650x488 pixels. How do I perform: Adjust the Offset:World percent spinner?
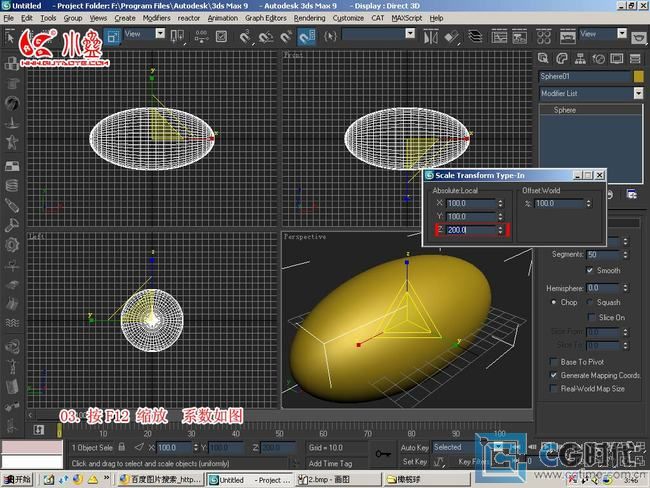click(588, 203)
